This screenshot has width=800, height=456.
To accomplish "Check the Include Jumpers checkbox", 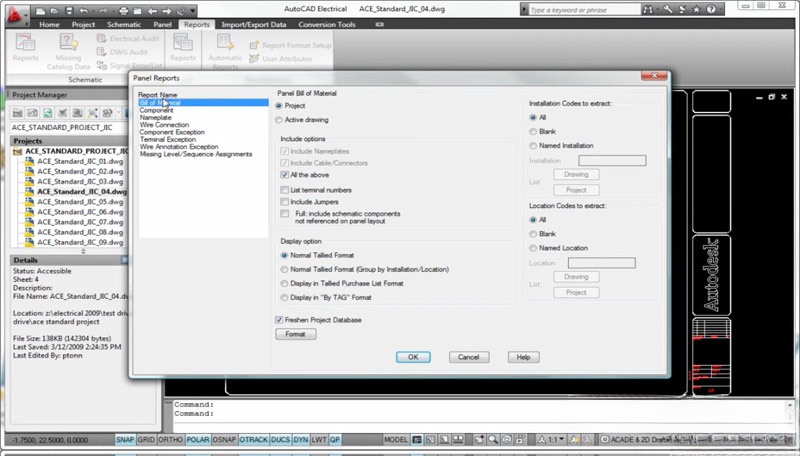I will point(285,202).
